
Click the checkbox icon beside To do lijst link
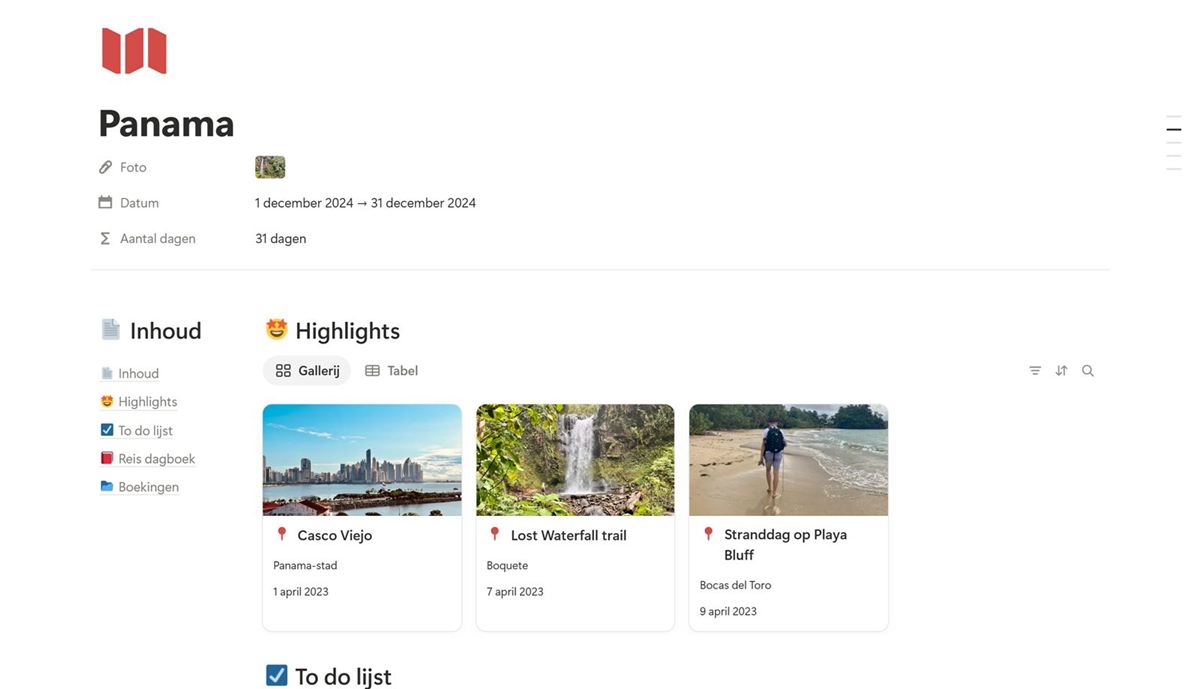coord(107,430)
